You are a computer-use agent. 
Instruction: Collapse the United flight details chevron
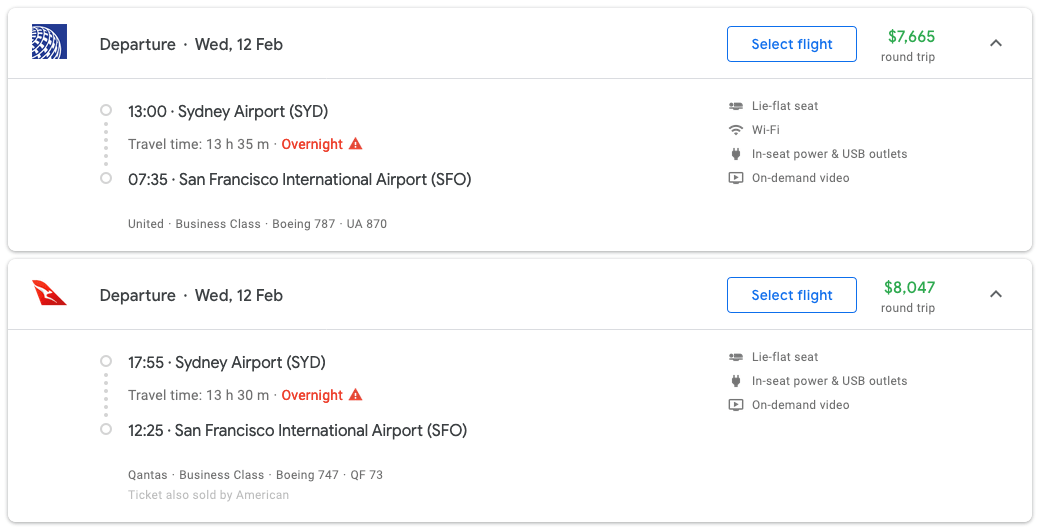995,43
